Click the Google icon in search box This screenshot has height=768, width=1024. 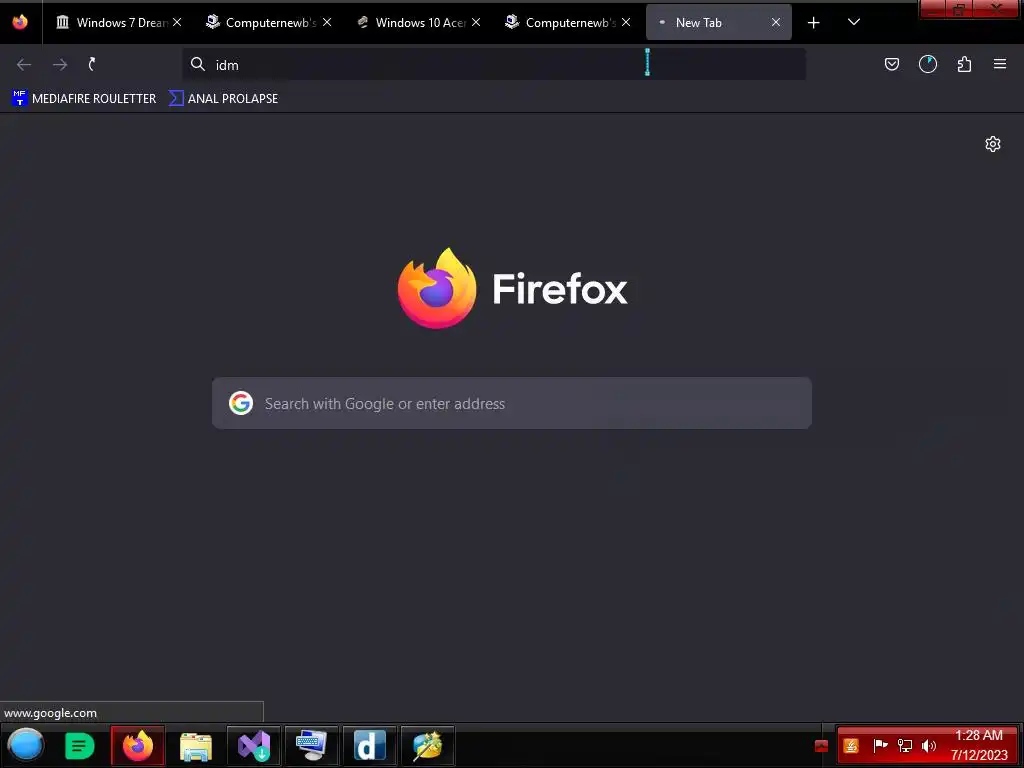241,403
